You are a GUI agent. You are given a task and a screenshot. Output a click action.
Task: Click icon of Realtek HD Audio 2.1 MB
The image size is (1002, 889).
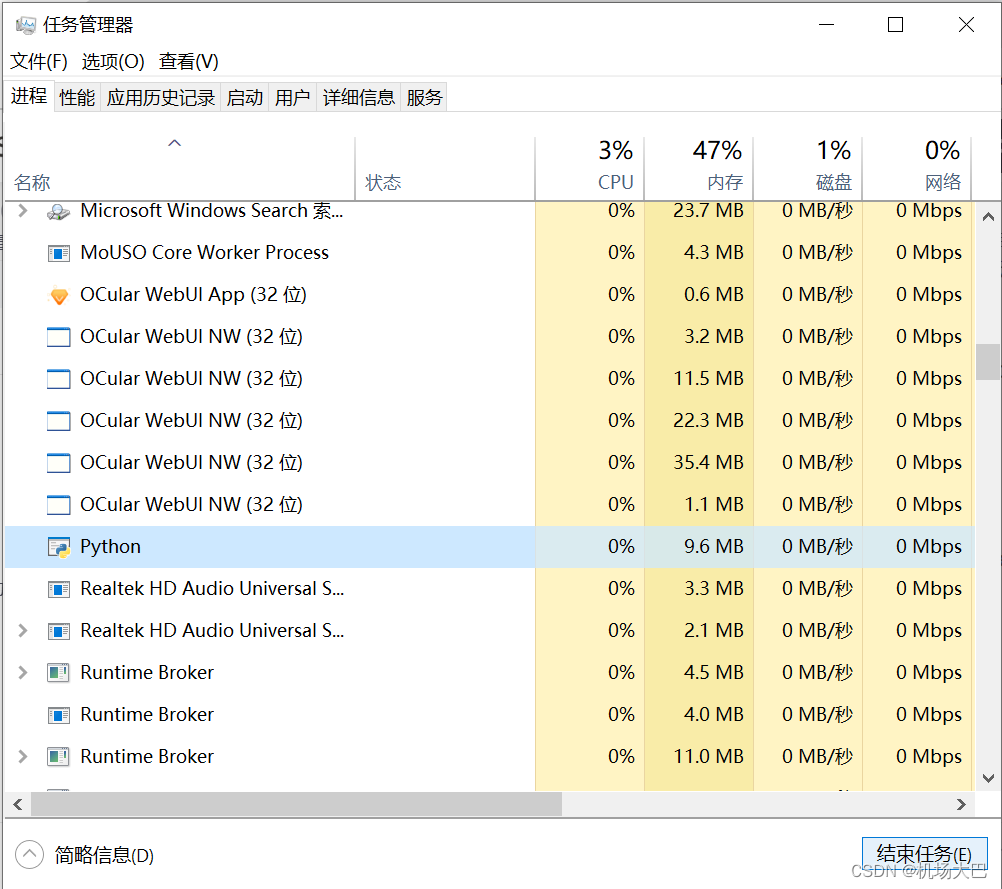[59, 631]
